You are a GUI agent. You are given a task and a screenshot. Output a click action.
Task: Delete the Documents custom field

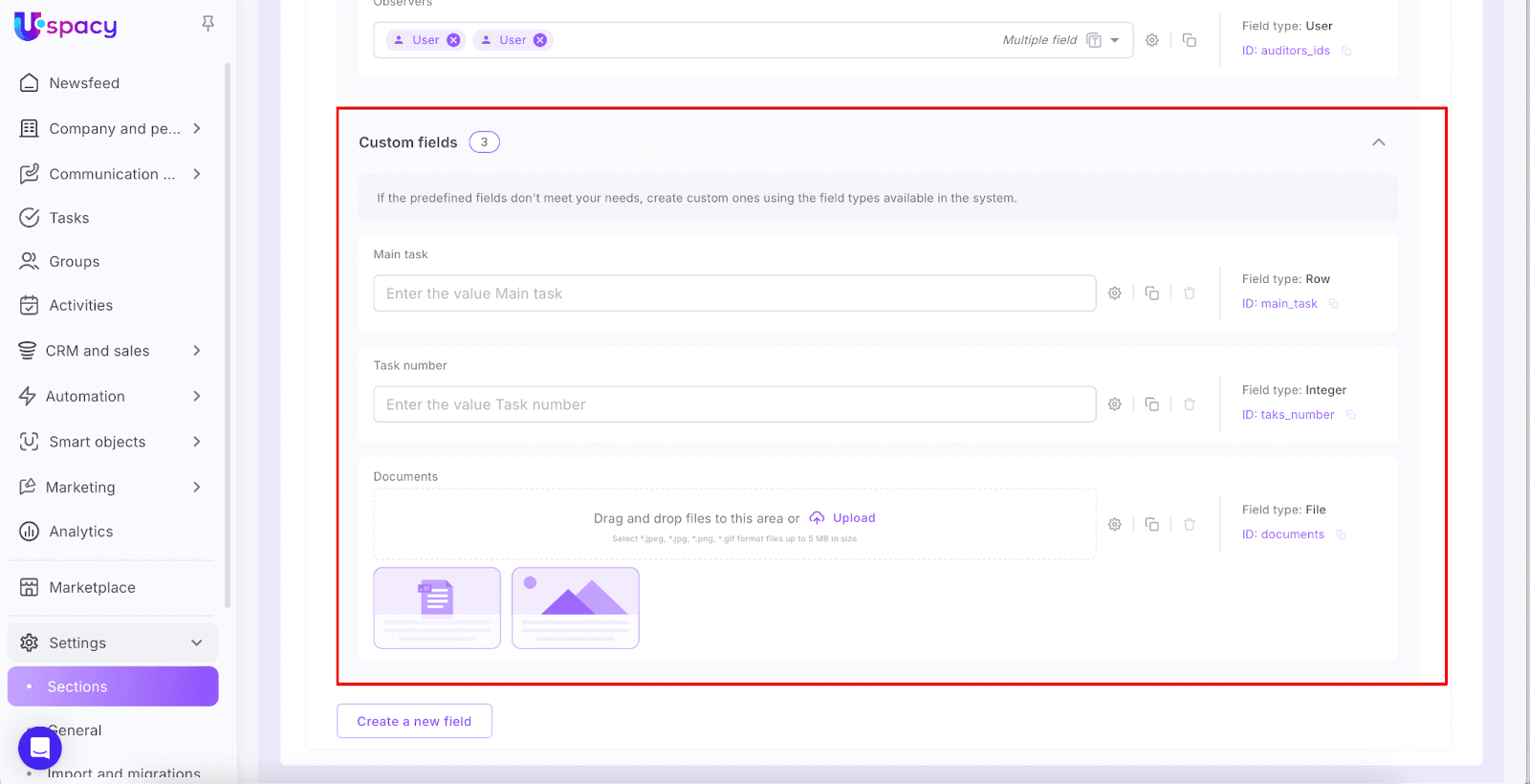coord(1189,525)
